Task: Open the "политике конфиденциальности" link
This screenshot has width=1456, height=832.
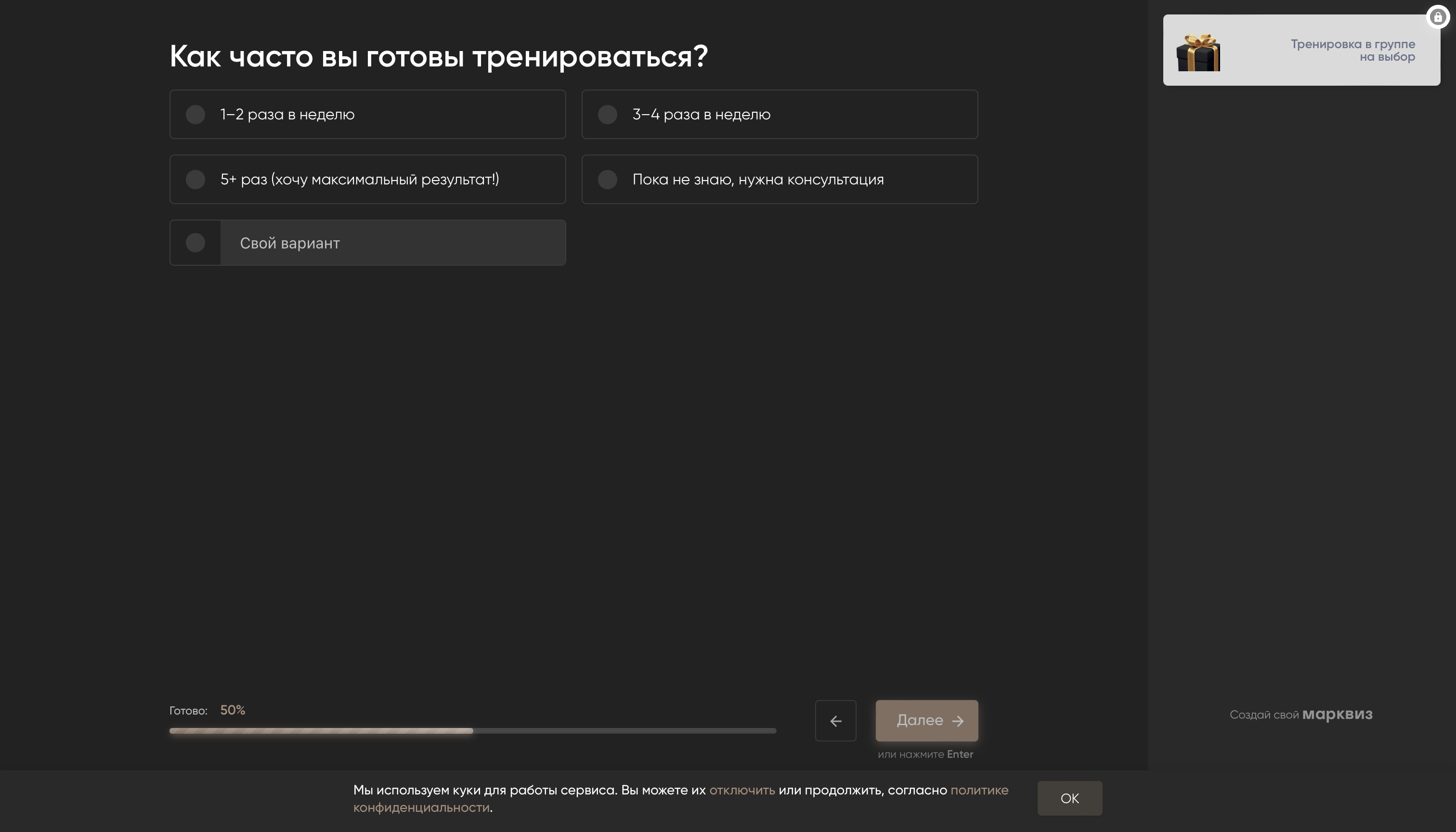Action: pyautogui.click(x=979, y=790)
